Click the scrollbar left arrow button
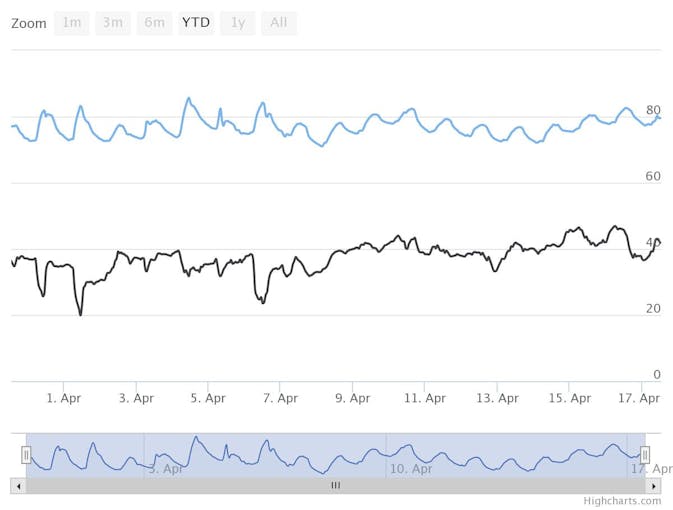 click(17, 485)
